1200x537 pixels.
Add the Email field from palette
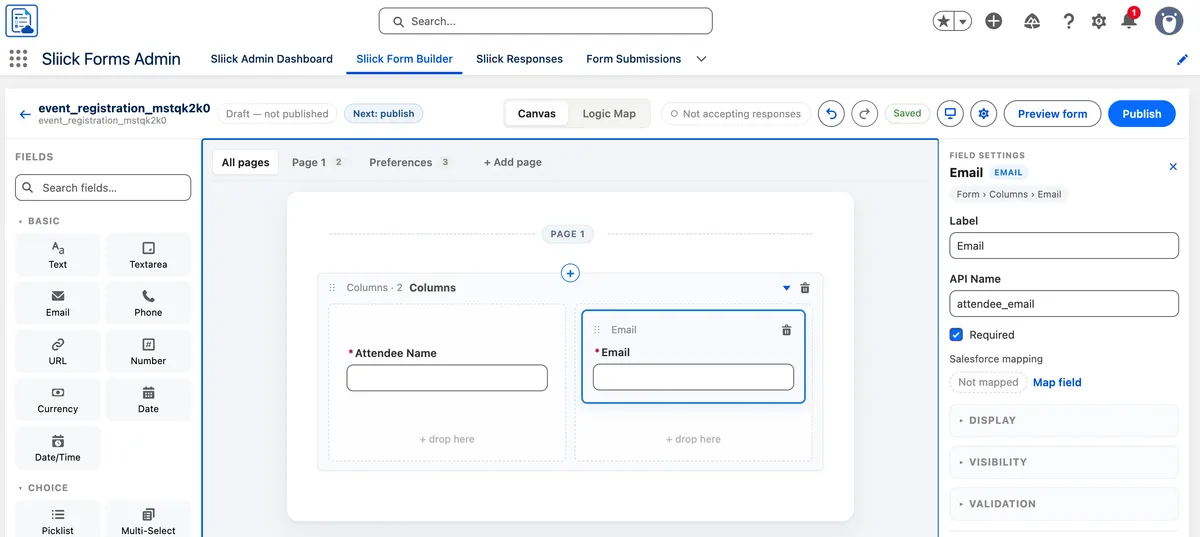58,303
